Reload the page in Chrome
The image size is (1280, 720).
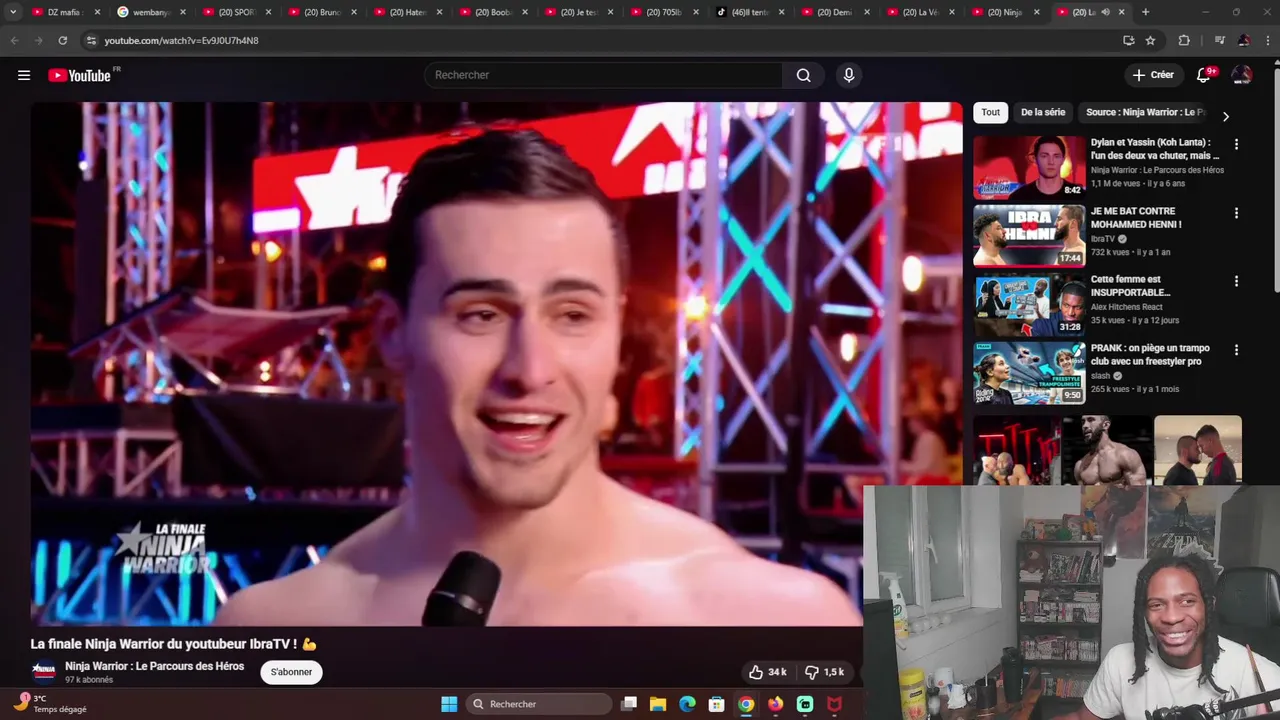[x=62, y=40]
